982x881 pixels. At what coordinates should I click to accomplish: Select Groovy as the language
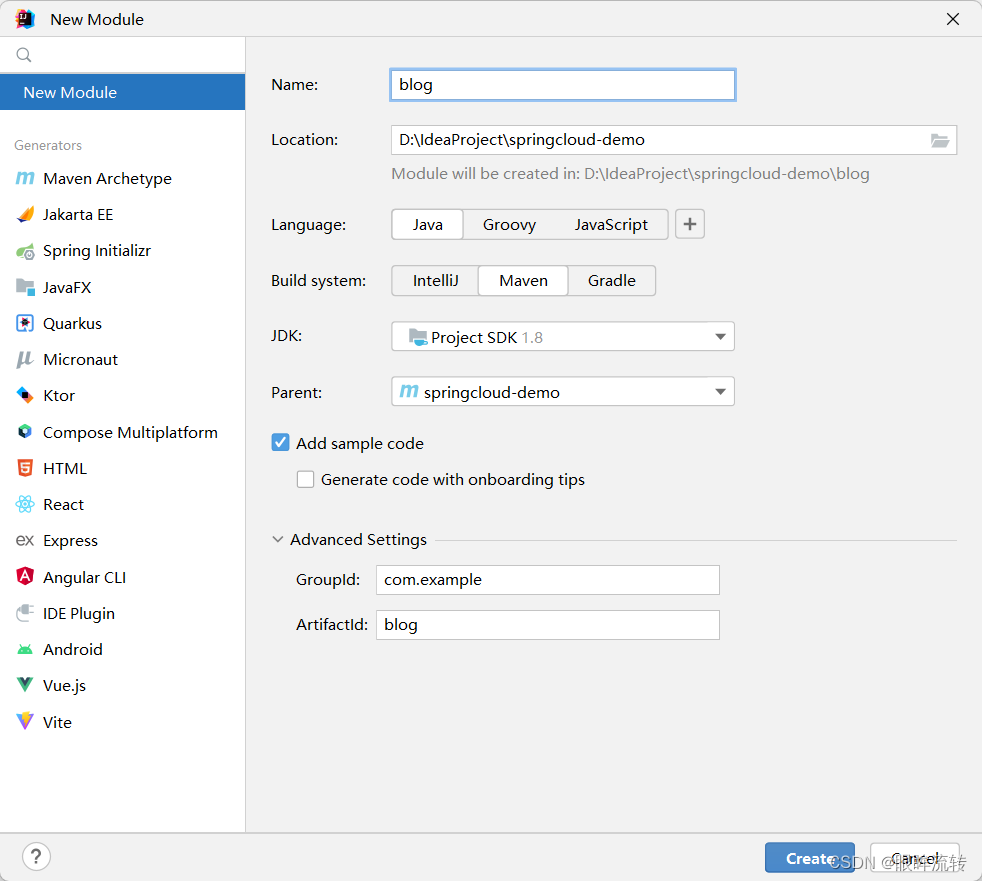[x=509, y=225]
